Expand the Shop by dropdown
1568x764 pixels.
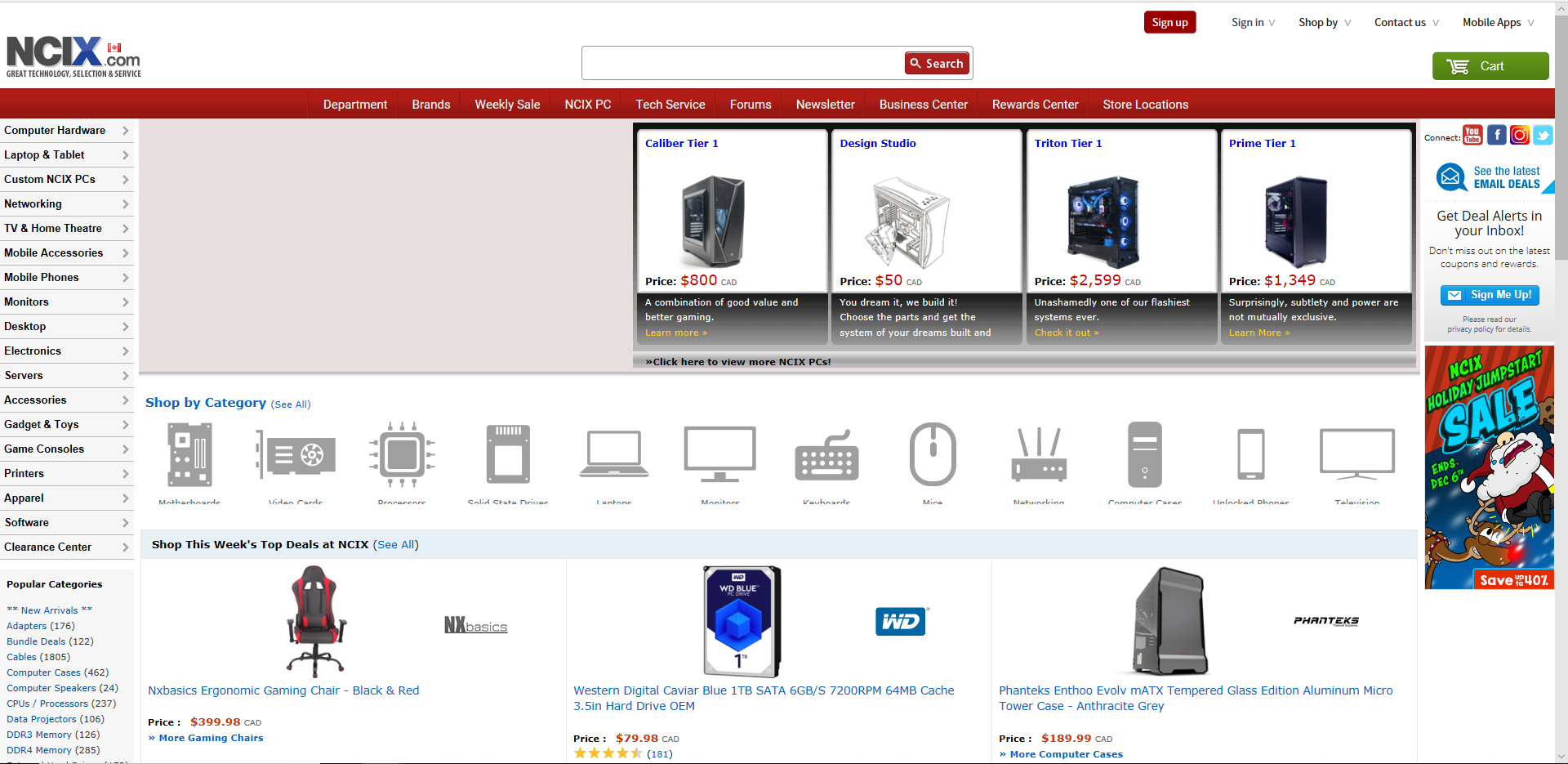(x=1325, y=22)
